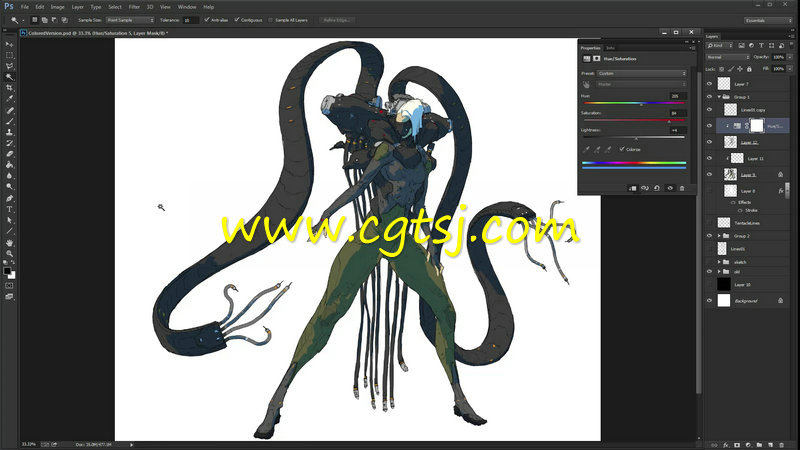Click Delete layer trash icon at Layers bottom
Screen dimensions: 800x450
tap(782, 445)
